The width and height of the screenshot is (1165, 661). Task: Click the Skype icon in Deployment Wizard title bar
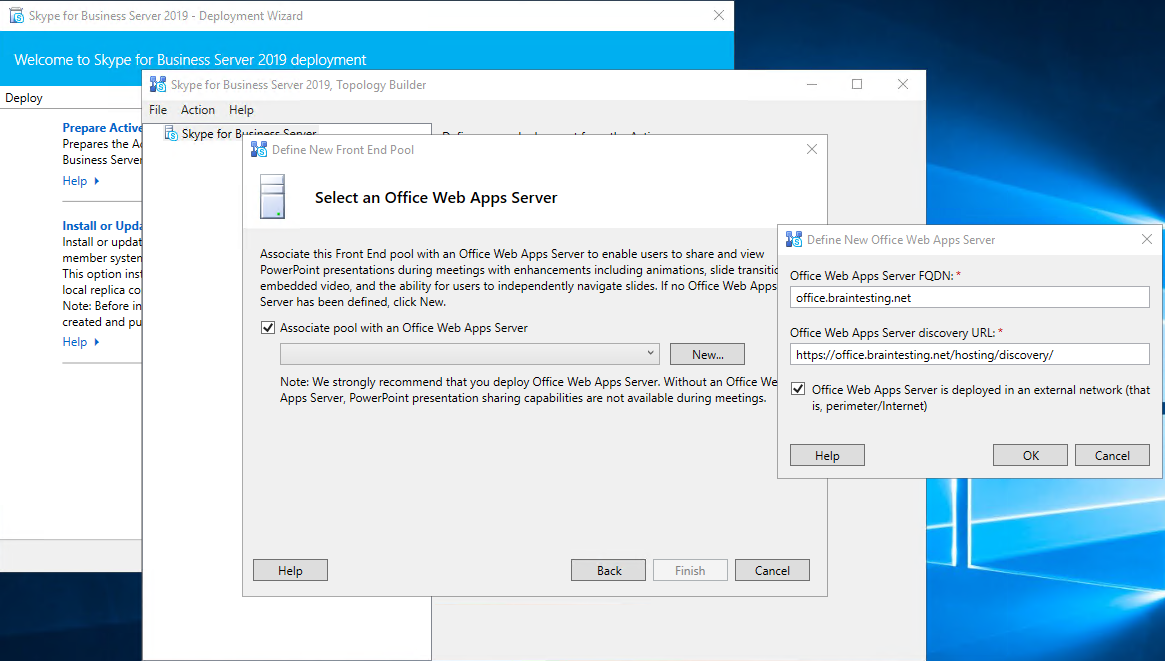coord(17,16)
